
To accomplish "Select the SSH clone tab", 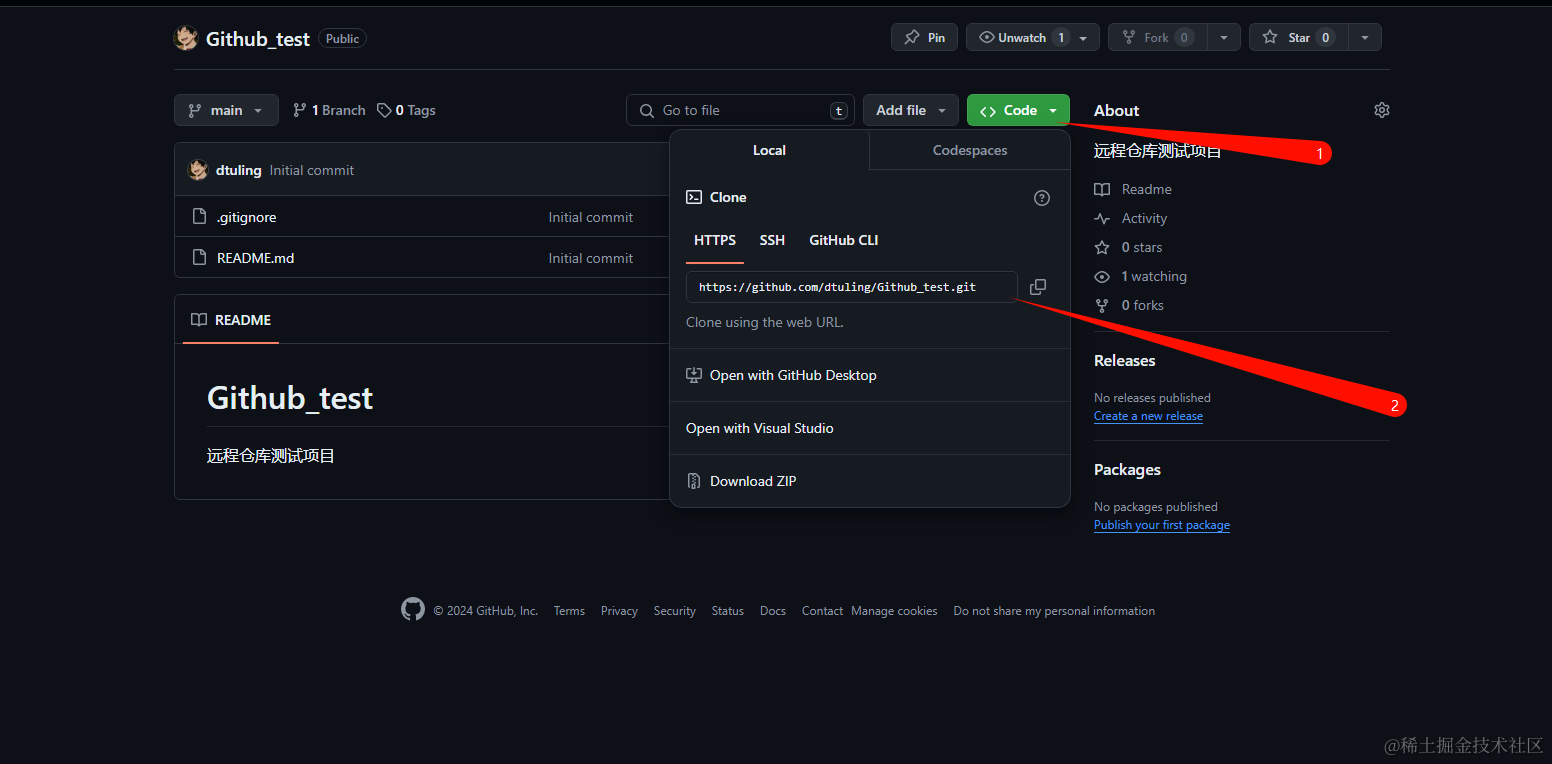I will [x=772, y=240].
